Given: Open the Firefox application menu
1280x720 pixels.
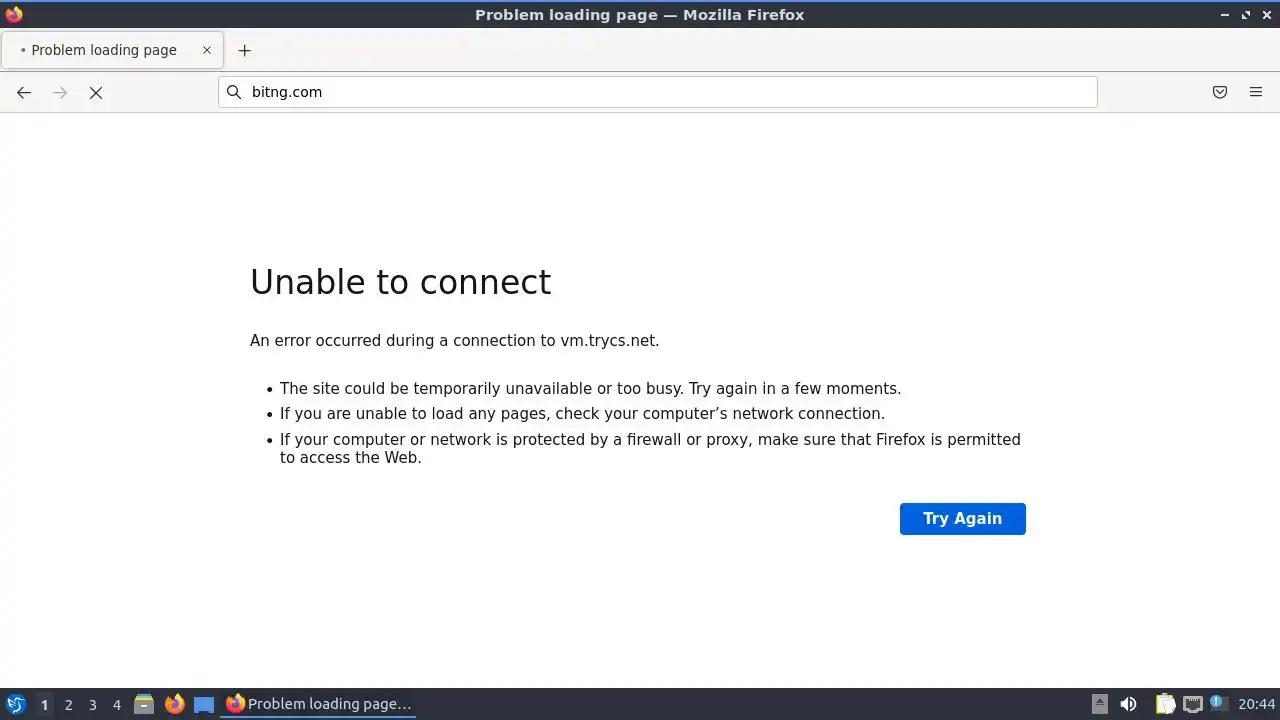Looking at the screenshot, I should (x=1256, y=92).
